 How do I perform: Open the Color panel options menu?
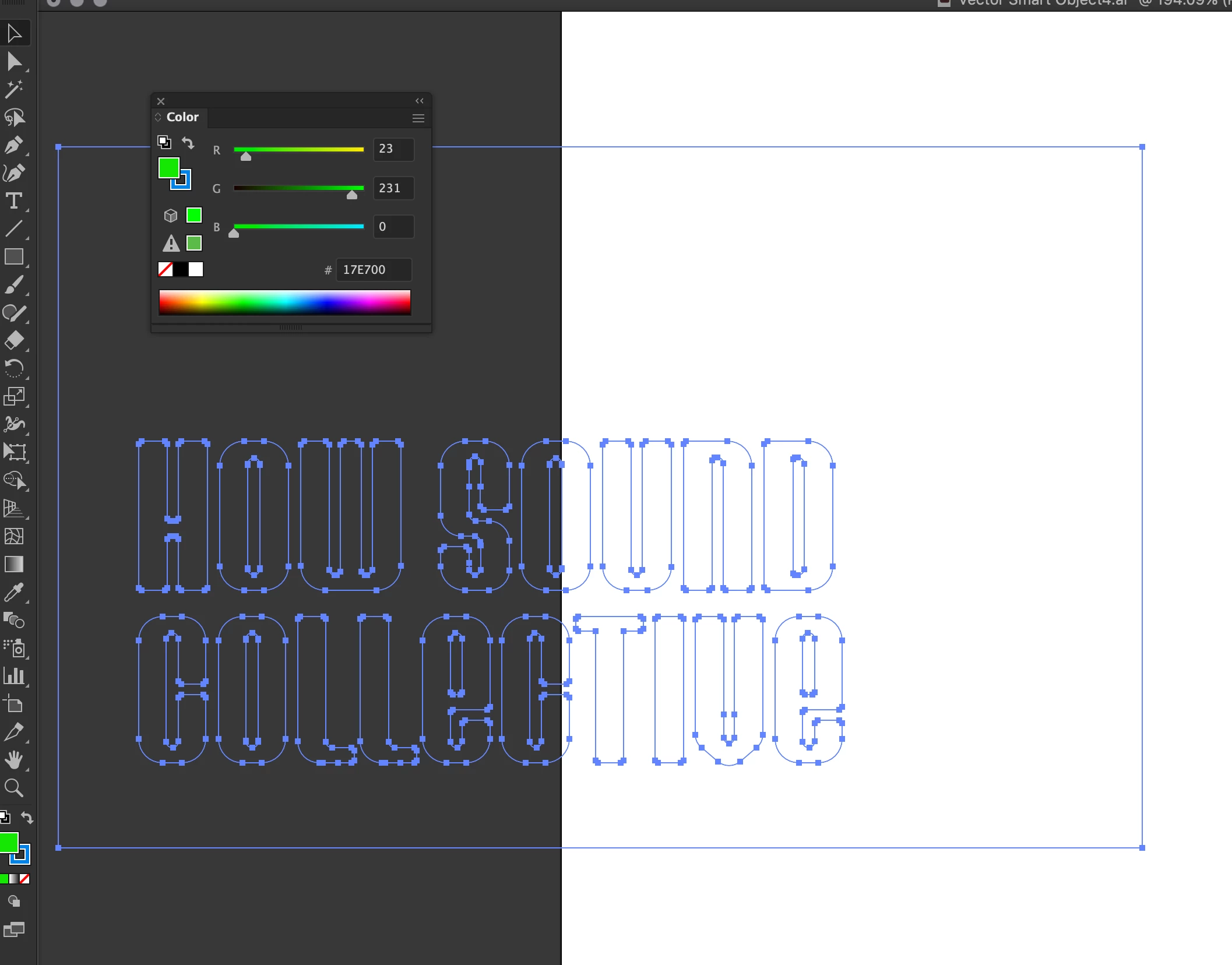pyautogui.click(x=418, y=118)
